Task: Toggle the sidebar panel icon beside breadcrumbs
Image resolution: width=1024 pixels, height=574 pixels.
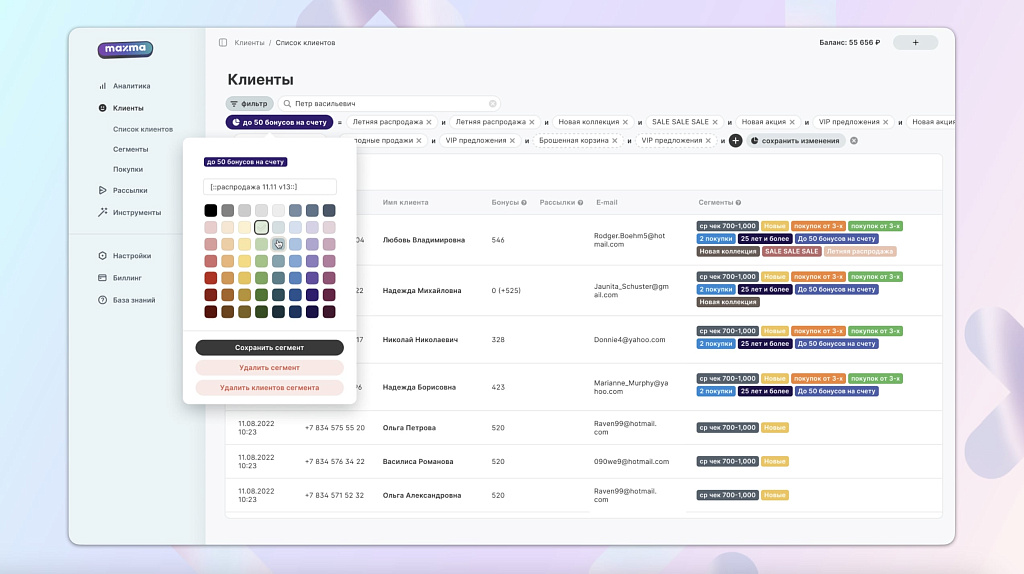Action: click(x=223, y=43)
